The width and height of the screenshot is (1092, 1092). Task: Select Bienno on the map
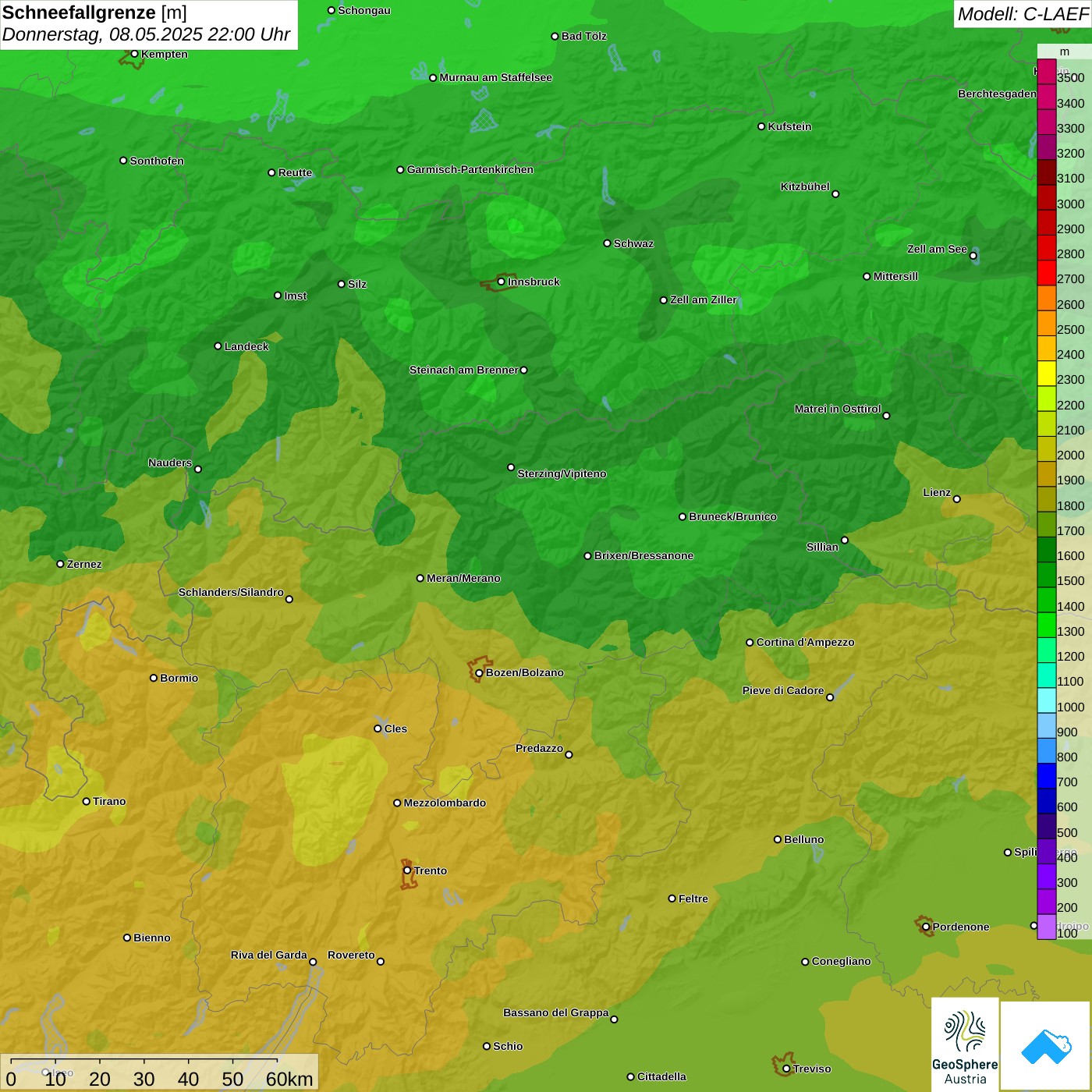coord(151,938)
